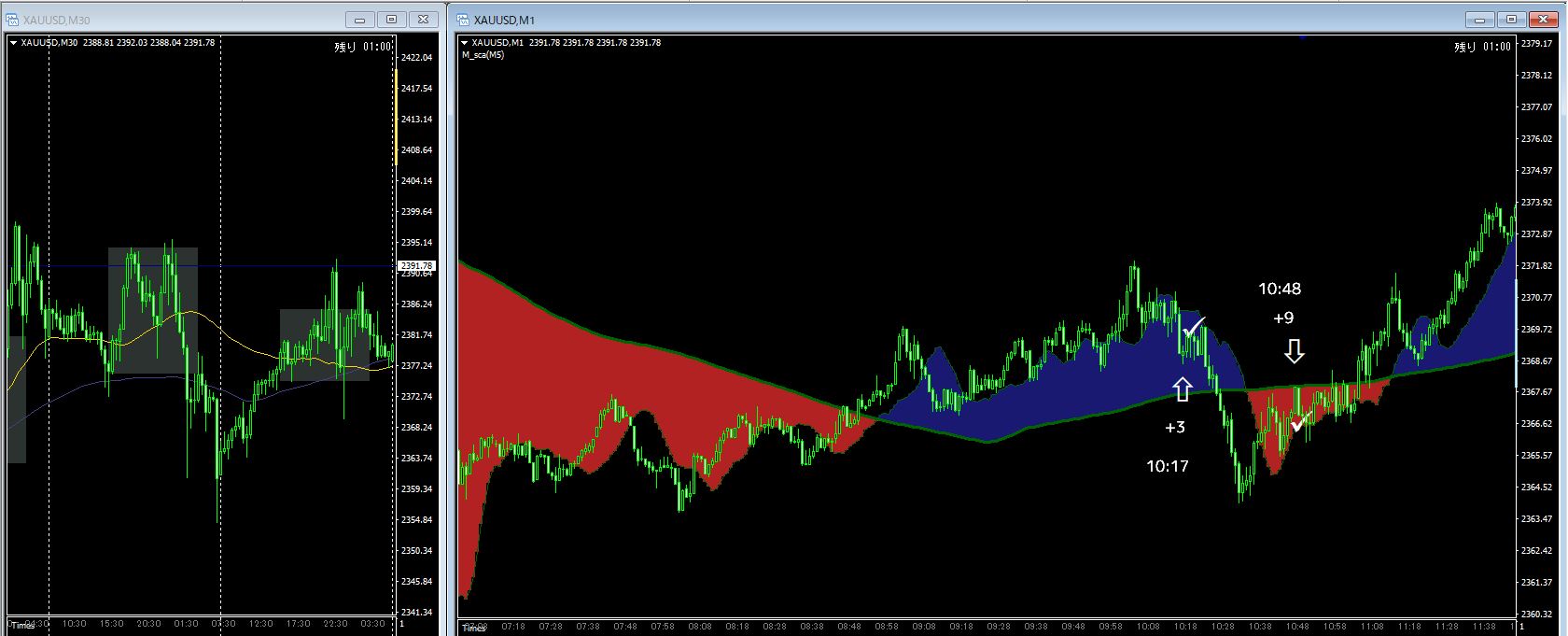Click the 20:30 time label on M30 axis
The height and width of the screenshot is (636, 1568).
pyautogui.click(x=148, y=624)
